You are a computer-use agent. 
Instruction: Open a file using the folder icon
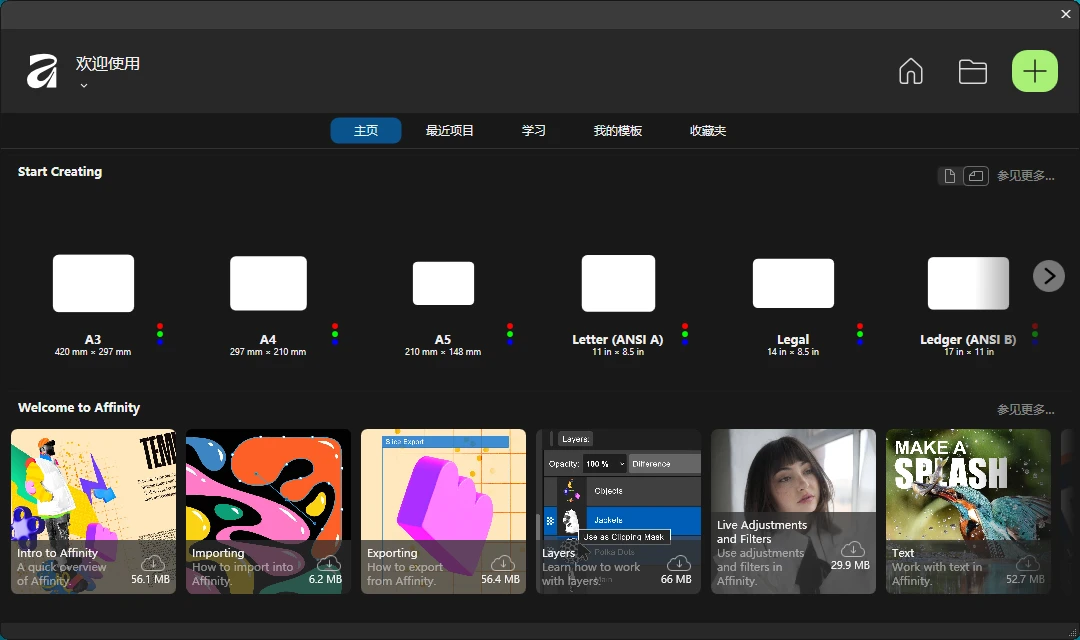pyautogui.click(x=972, y=71)
